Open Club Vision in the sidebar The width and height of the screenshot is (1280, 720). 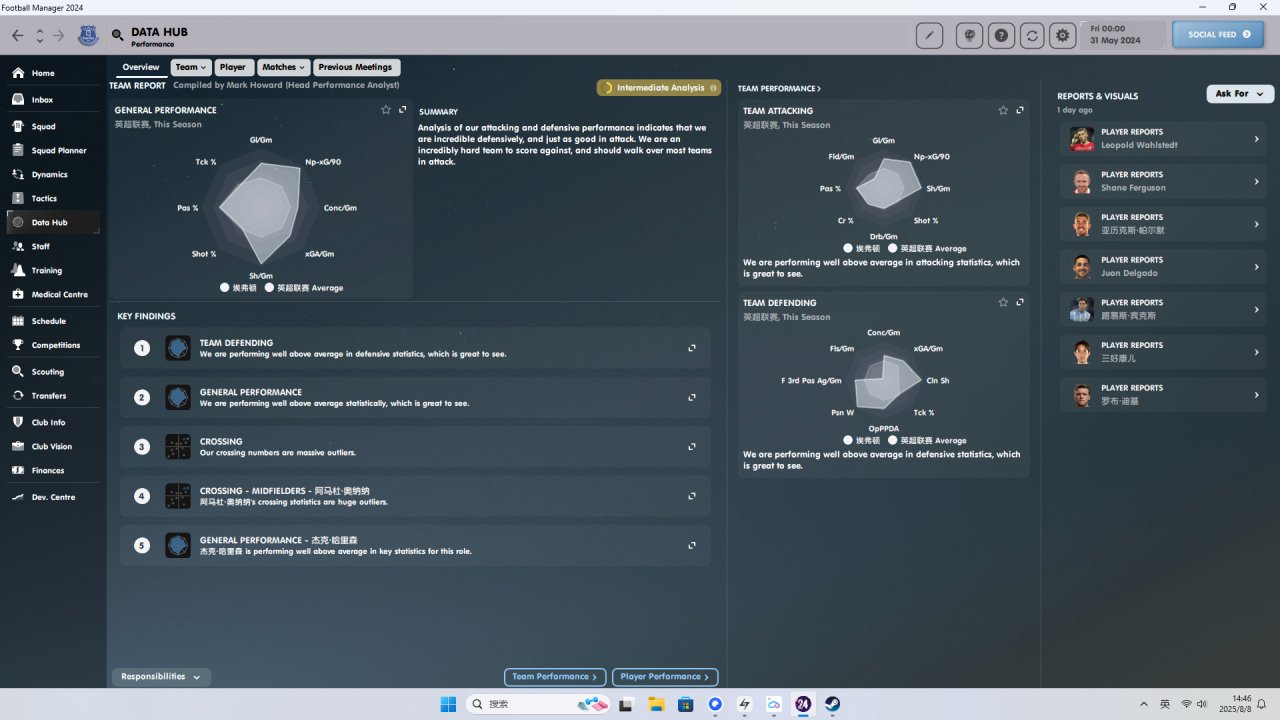point(53,447)
